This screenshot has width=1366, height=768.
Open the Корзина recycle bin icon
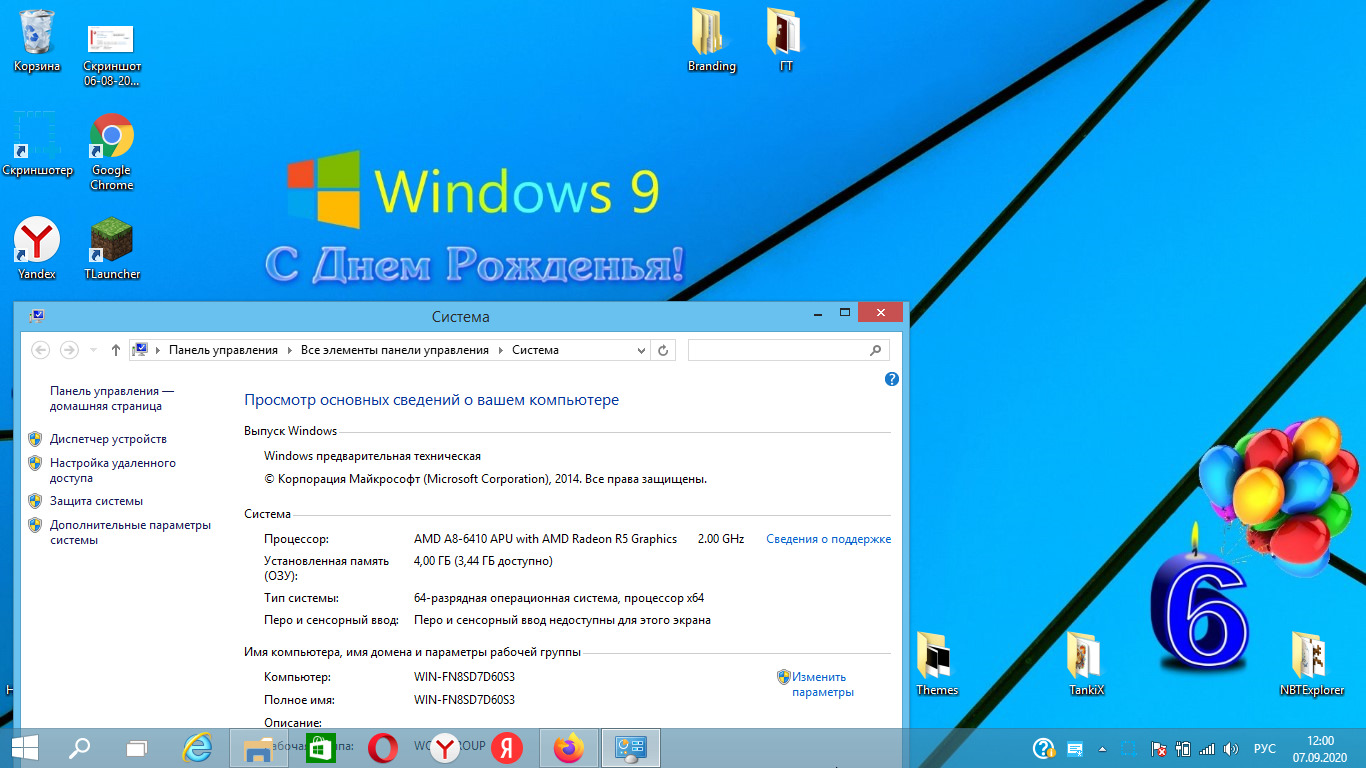click(37, 41)
